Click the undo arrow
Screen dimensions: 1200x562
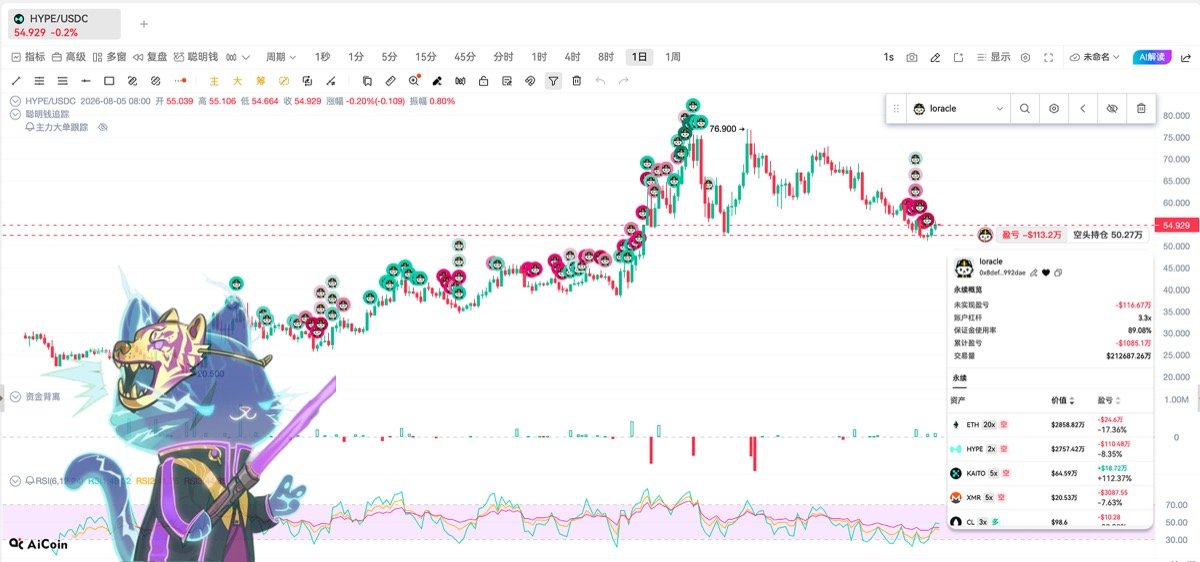(600, 80)
